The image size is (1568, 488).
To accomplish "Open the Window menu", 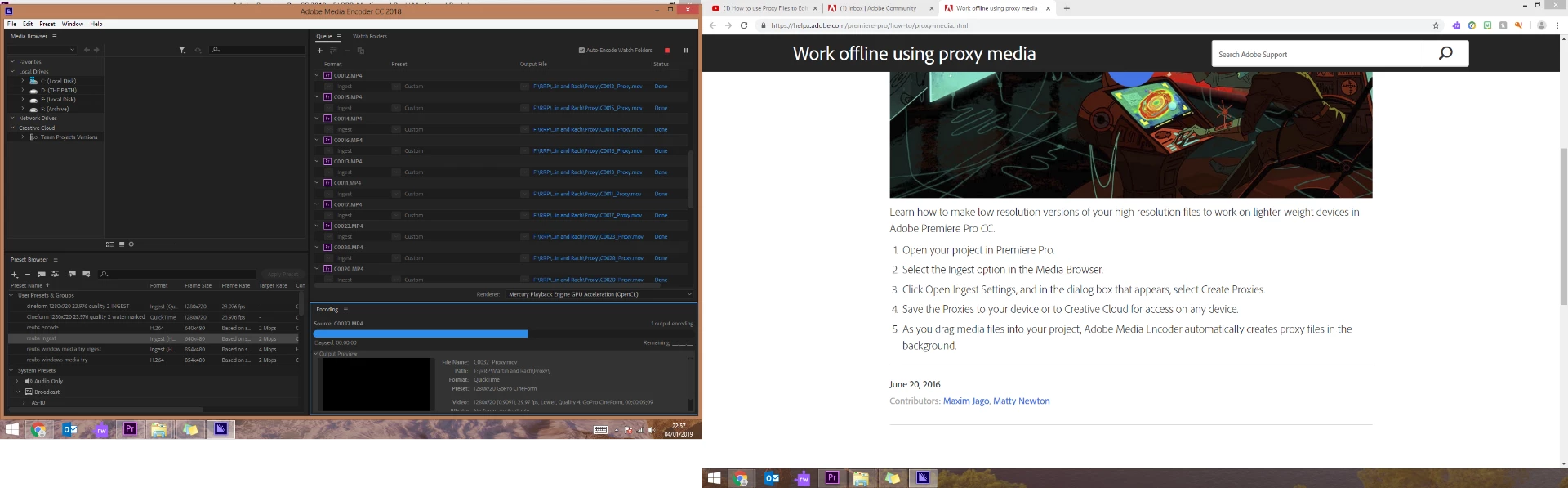I will point(73,24).
